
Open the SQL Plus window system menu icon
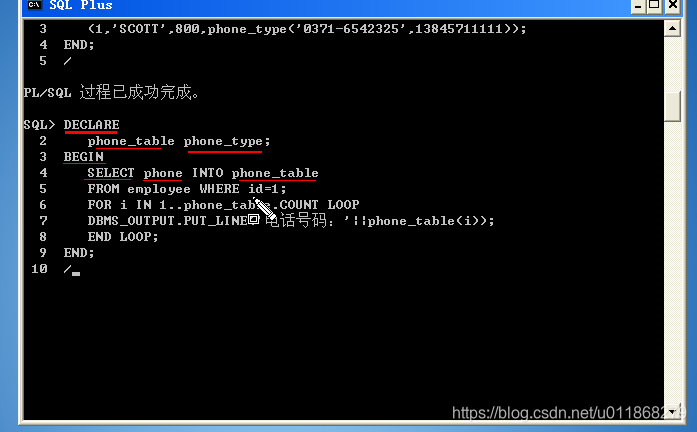click(x=34, y=5)
